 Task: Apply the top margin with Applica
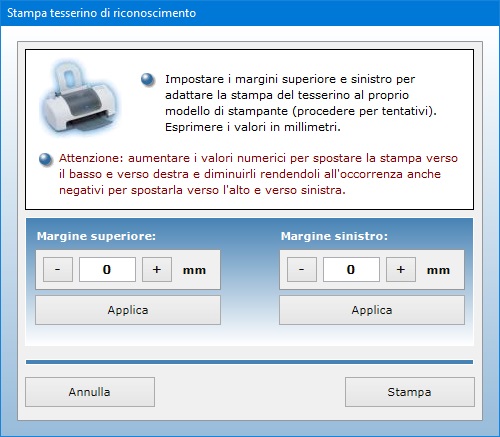[x=128, y=310]
